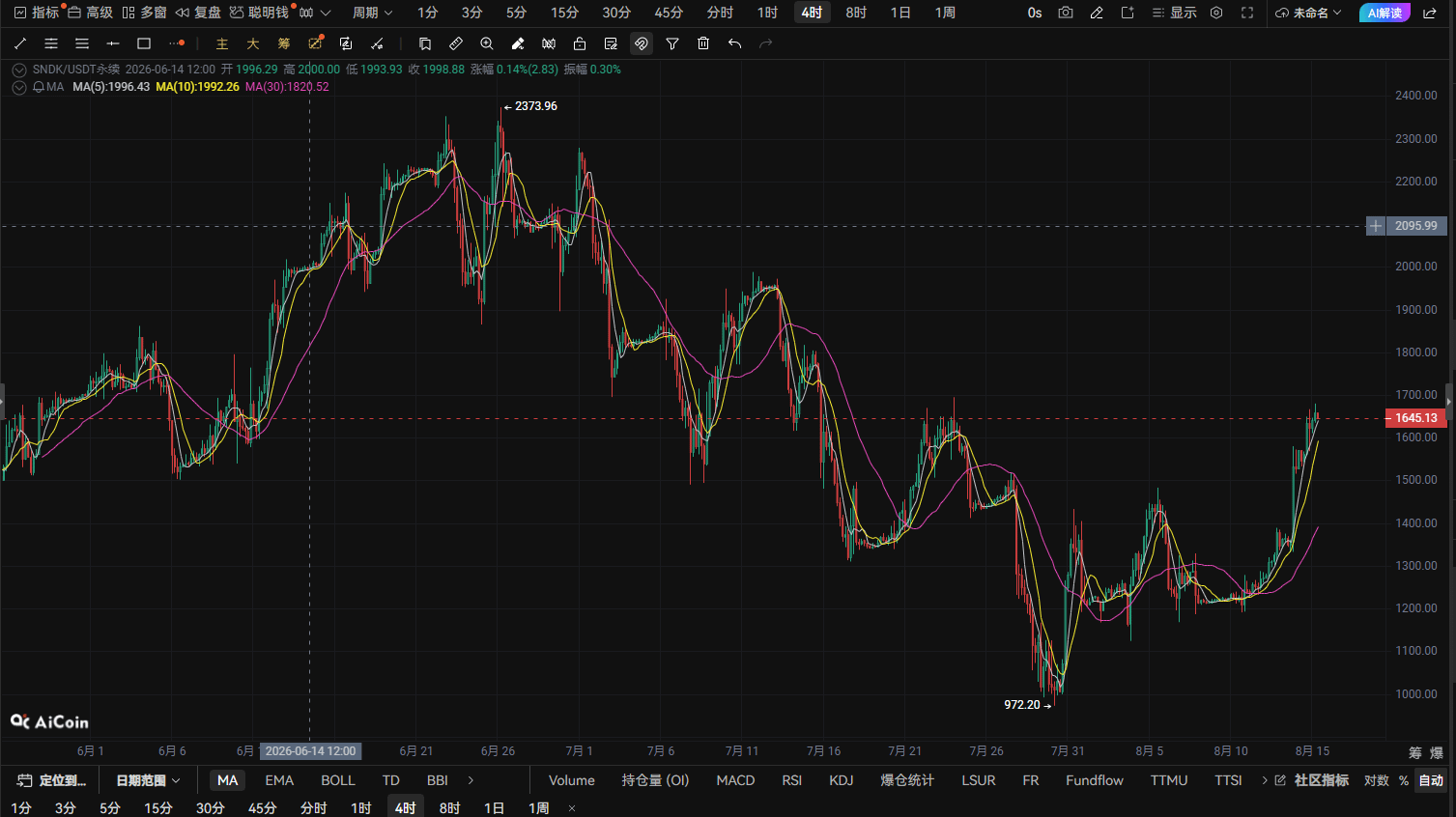This screenshot has height=817, width=1456.
Task: Click 定位到 locate-to button
Action: [x=51, y=780]
